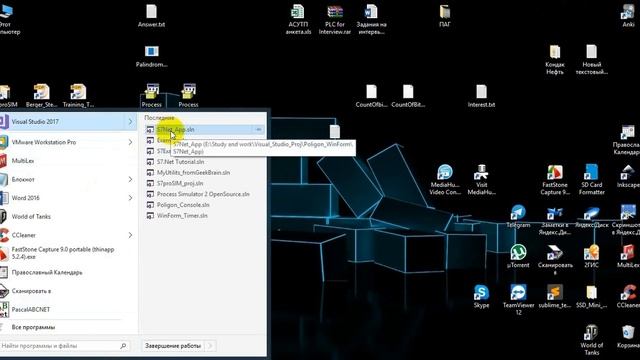Click the search magnifier icon in Start menu
The height and width of the screenshot is (360, 640).
[123, 346]
